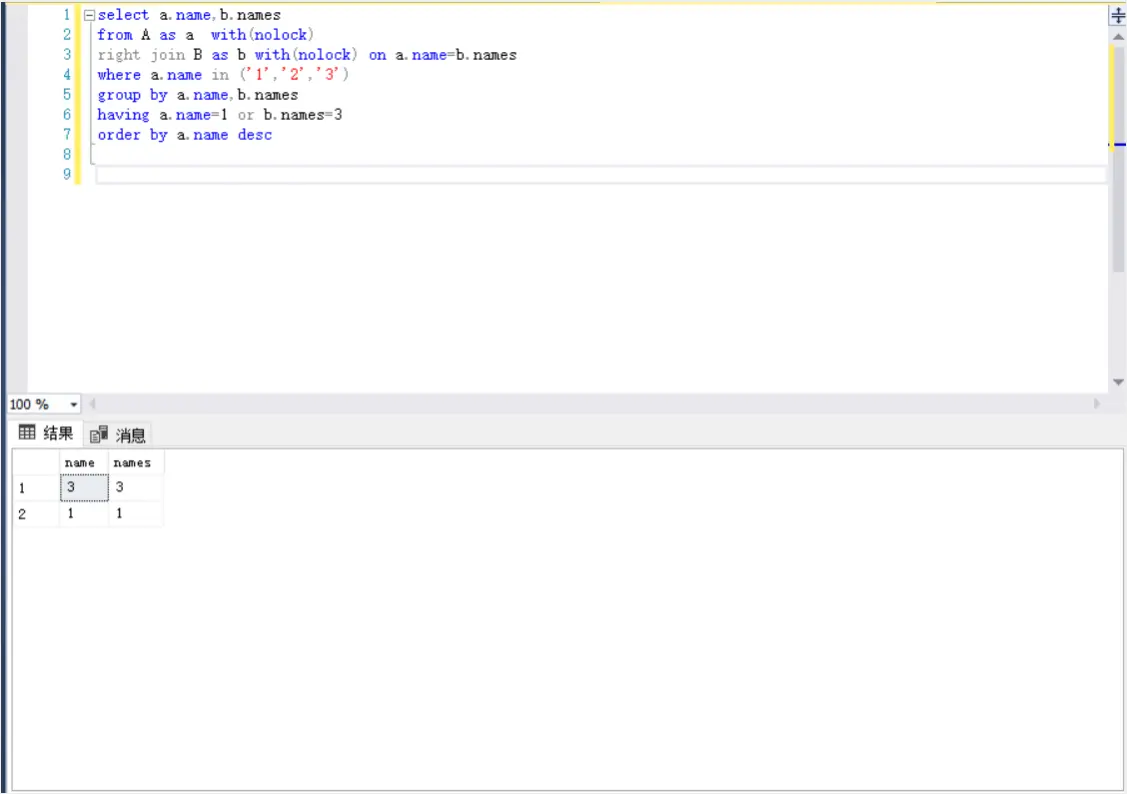1127x794 pixels.
Task: Select result row header 1
Action: [36, 488]
